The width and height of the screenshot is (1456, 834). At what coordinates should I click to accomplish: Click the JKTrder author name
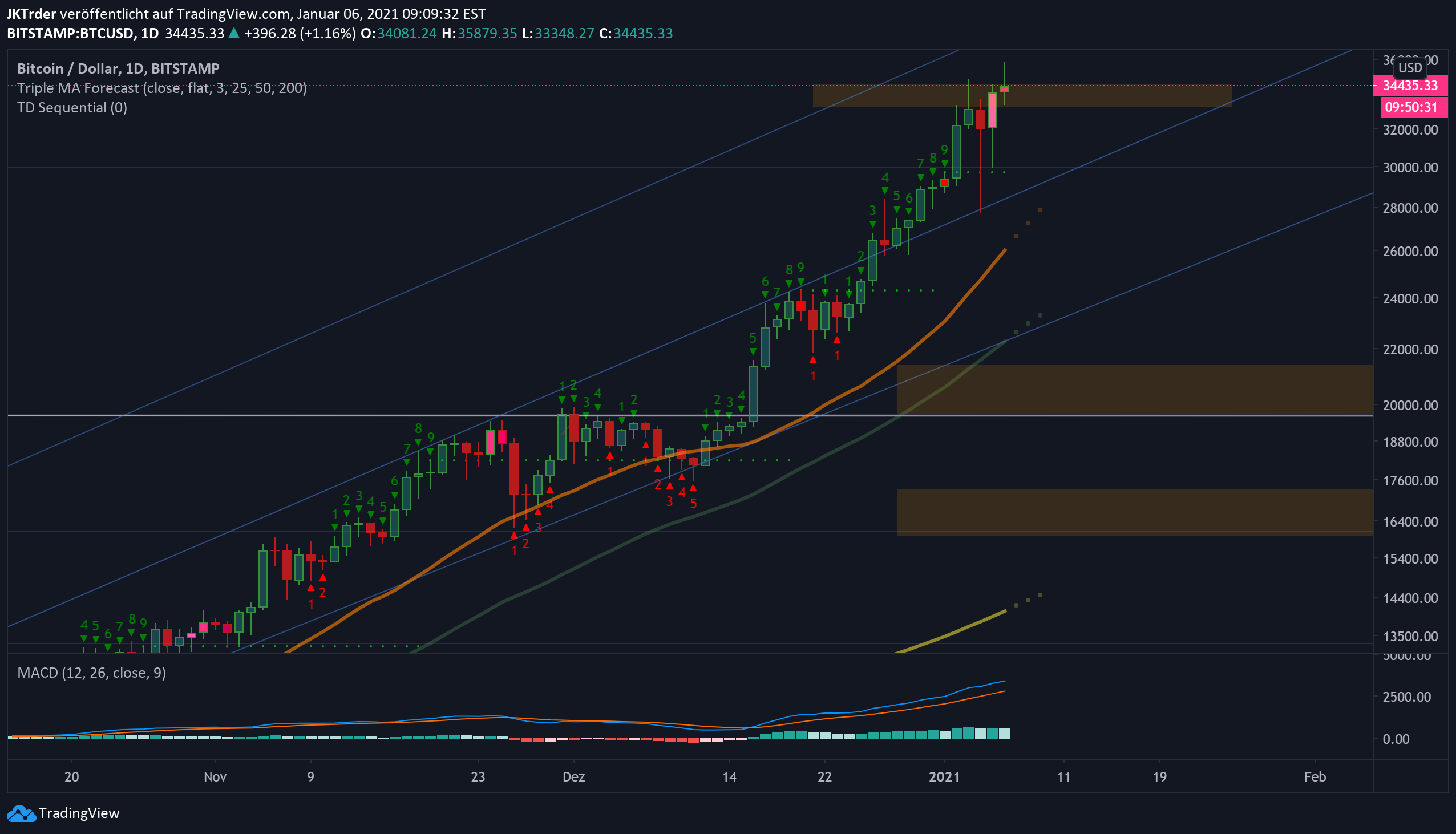click(x=31, y=14)
